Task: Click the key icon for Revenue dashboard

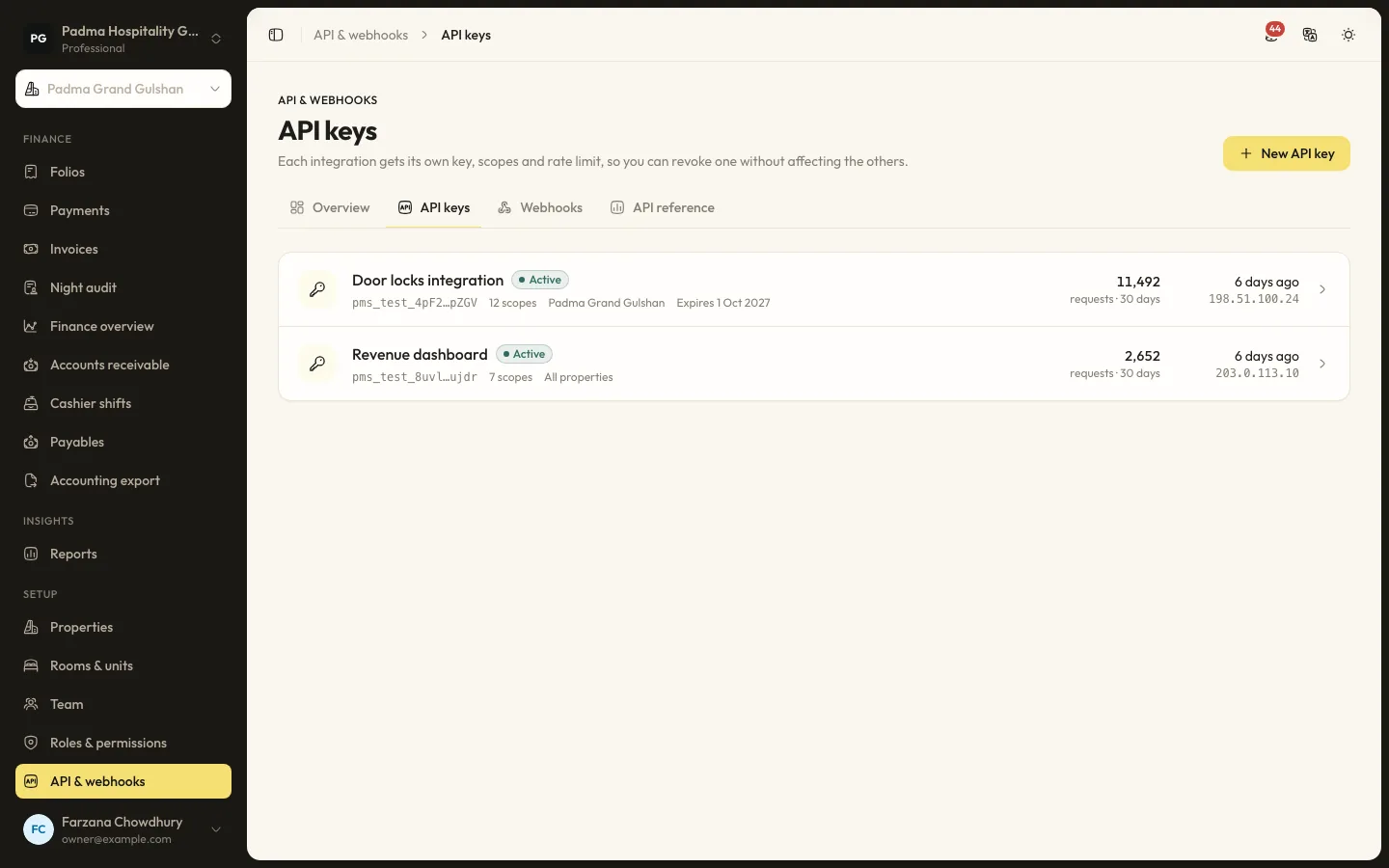Action: (x=317, y=364)
